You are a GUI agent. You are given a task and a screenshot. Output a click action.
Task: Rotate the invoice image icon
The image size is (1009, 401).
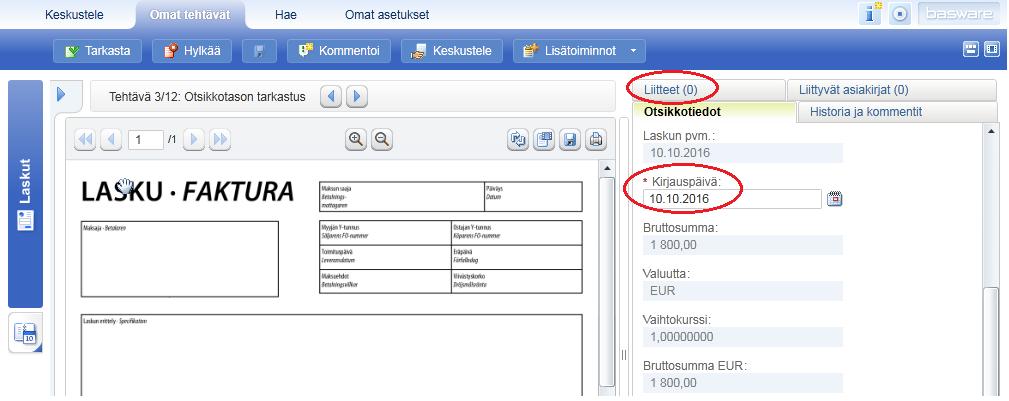518,140
